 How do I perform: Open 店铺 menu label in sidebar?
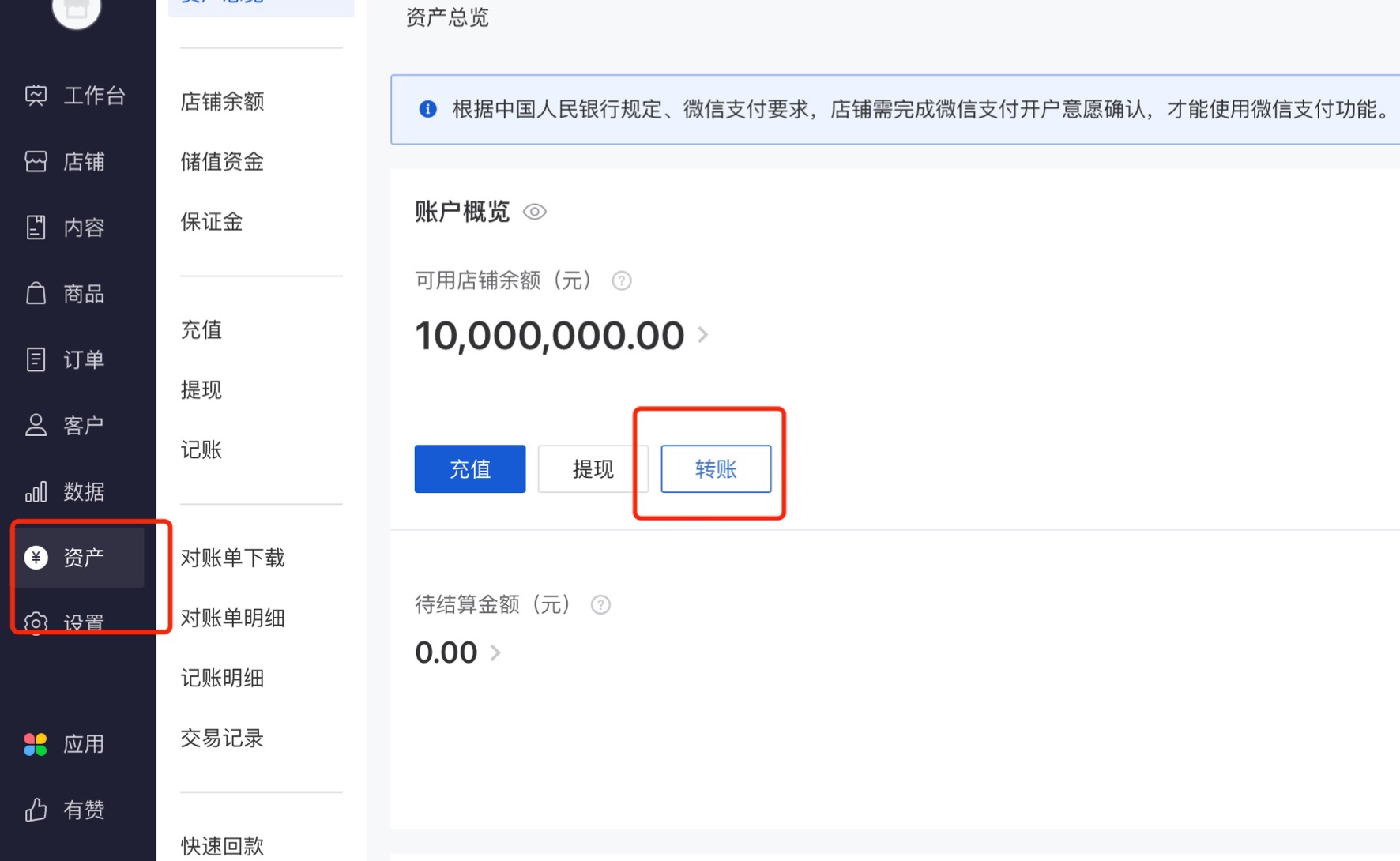click(85, 162)
